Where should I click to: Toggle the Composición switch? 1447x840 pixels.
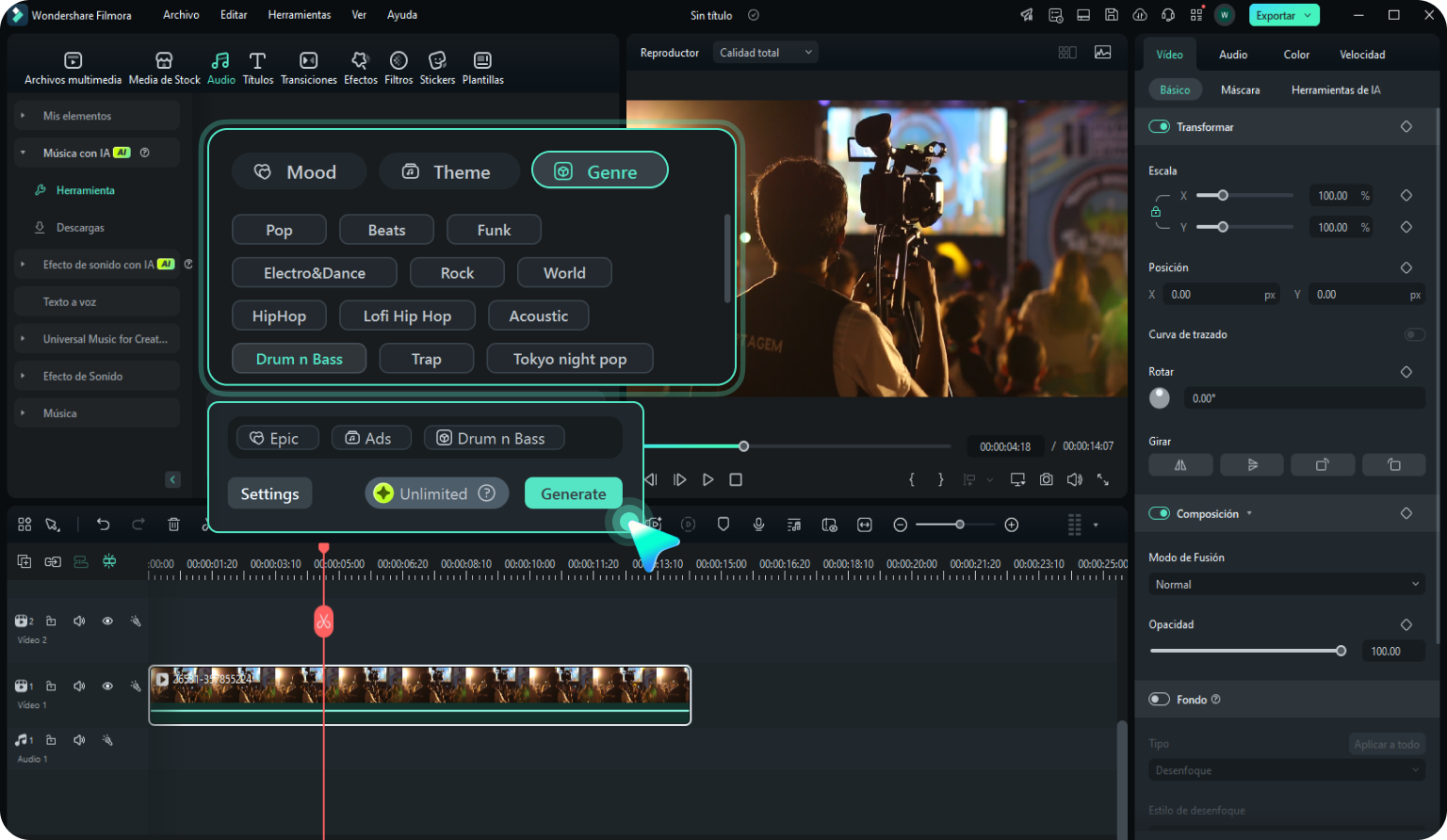1160,513
